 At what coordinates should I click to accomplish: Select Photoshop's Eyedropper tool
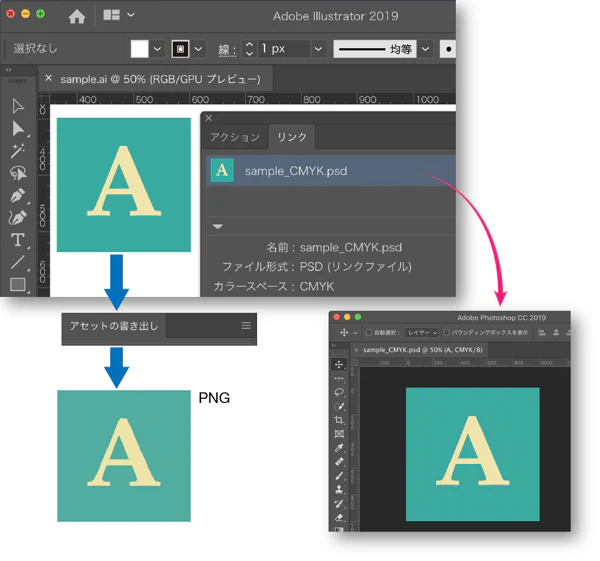click(x=339, y=448)
